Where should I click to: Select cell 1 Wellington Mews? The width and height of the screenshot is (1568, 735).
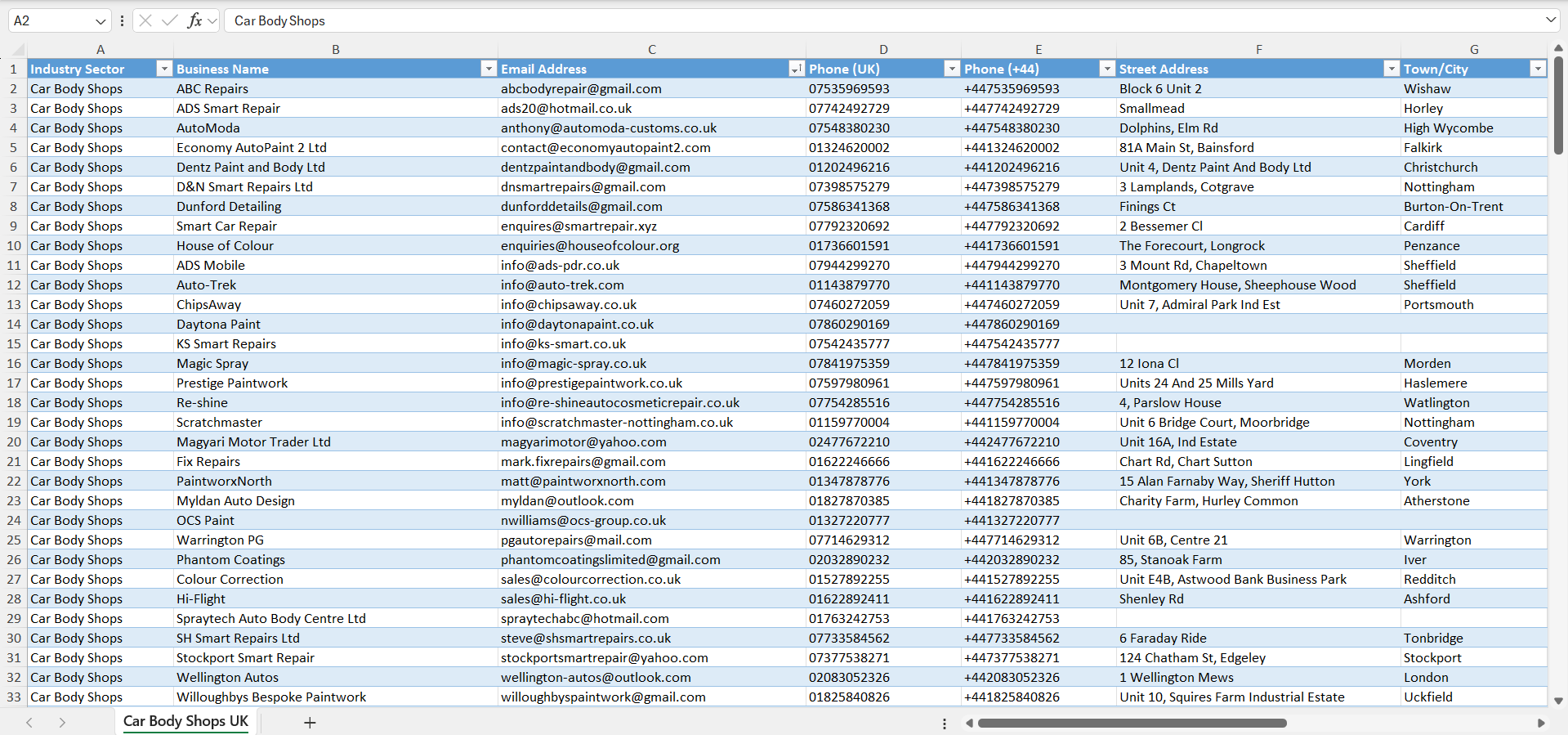click(1258, 677)
